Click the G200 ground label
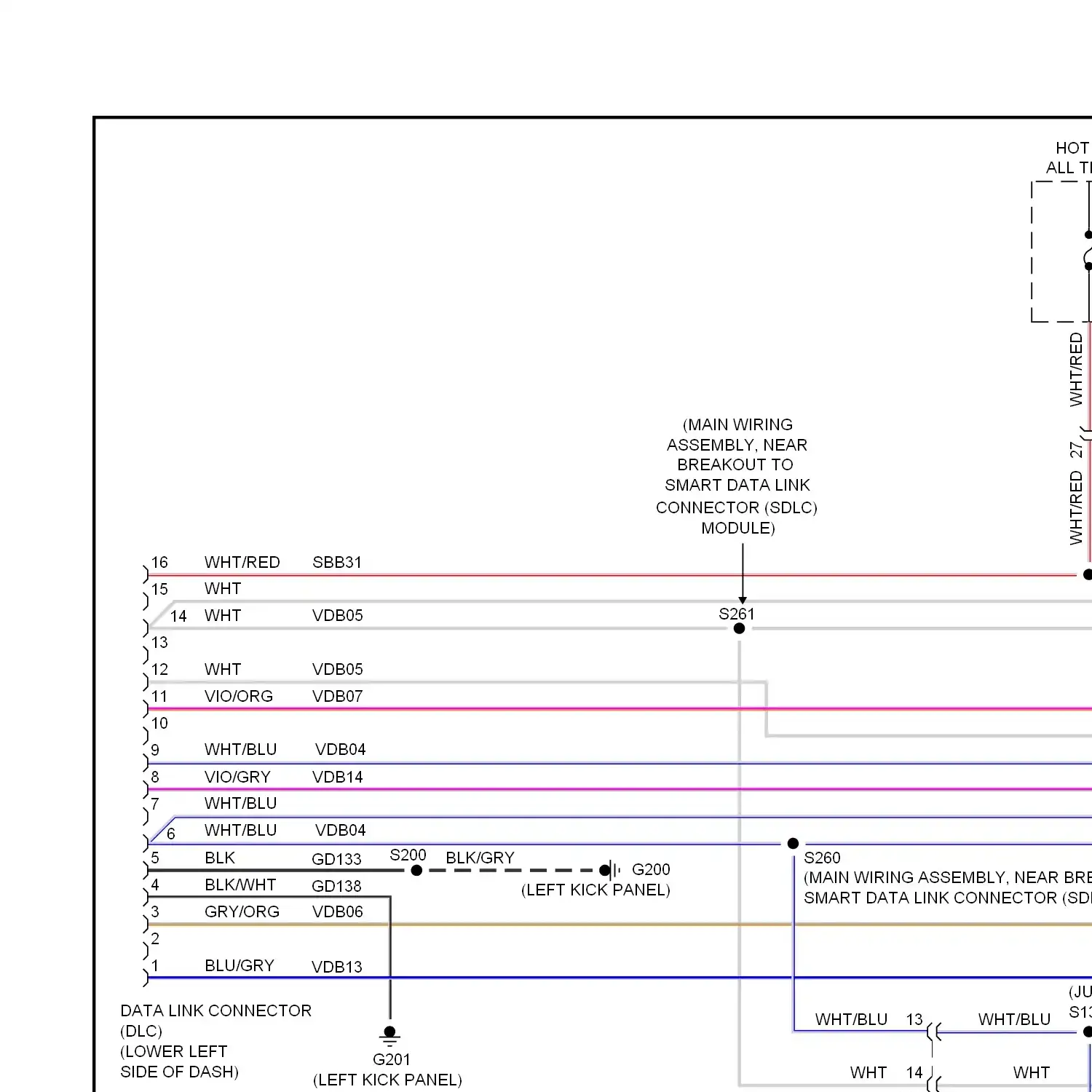Image resolution: width=1092 pixels, height=1092 pixels. pyautogui.click(x=651, y=869)
